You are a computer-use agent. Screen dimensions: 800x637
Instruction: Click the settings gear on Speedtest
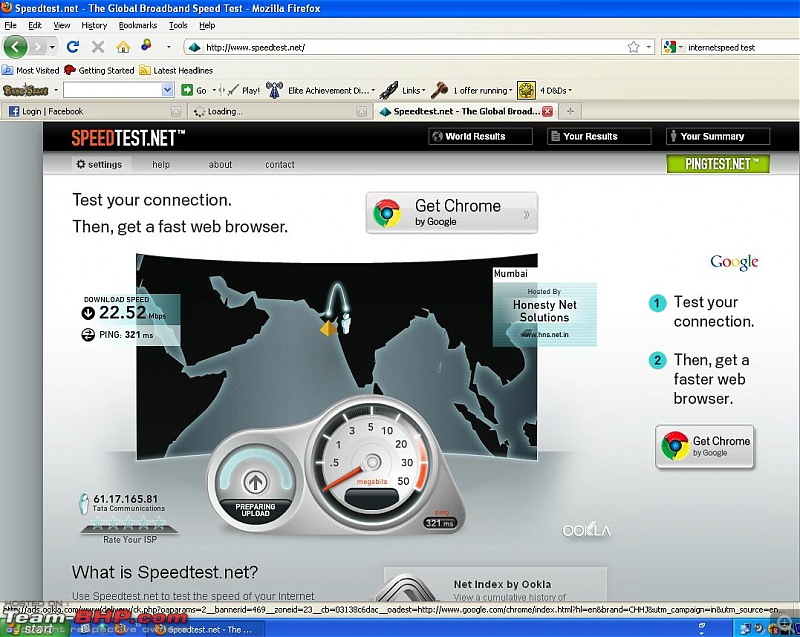click(x=81, y=164)
